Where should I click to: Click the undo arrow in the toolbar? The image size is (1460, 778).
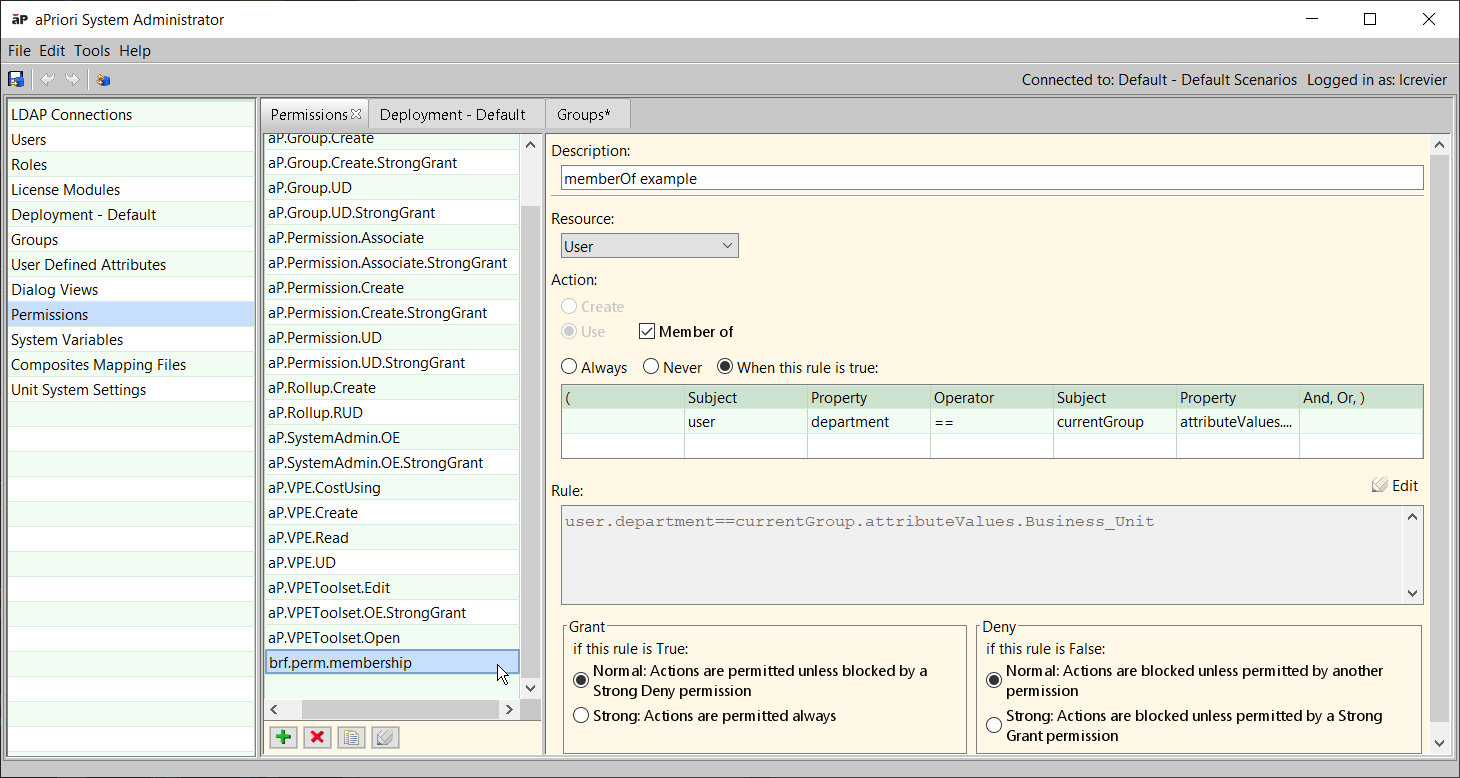pos(47,79)
